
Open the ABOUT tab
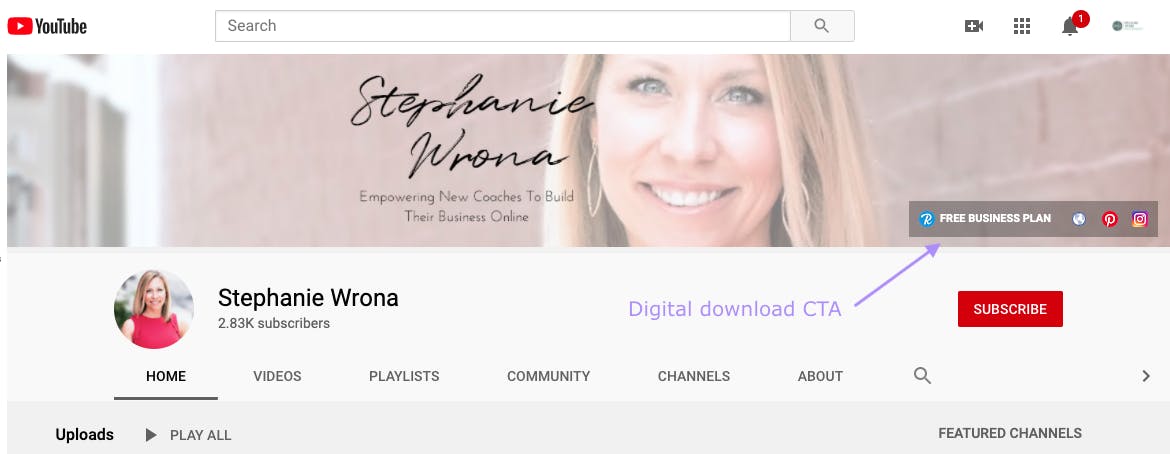tap(820, 376)
